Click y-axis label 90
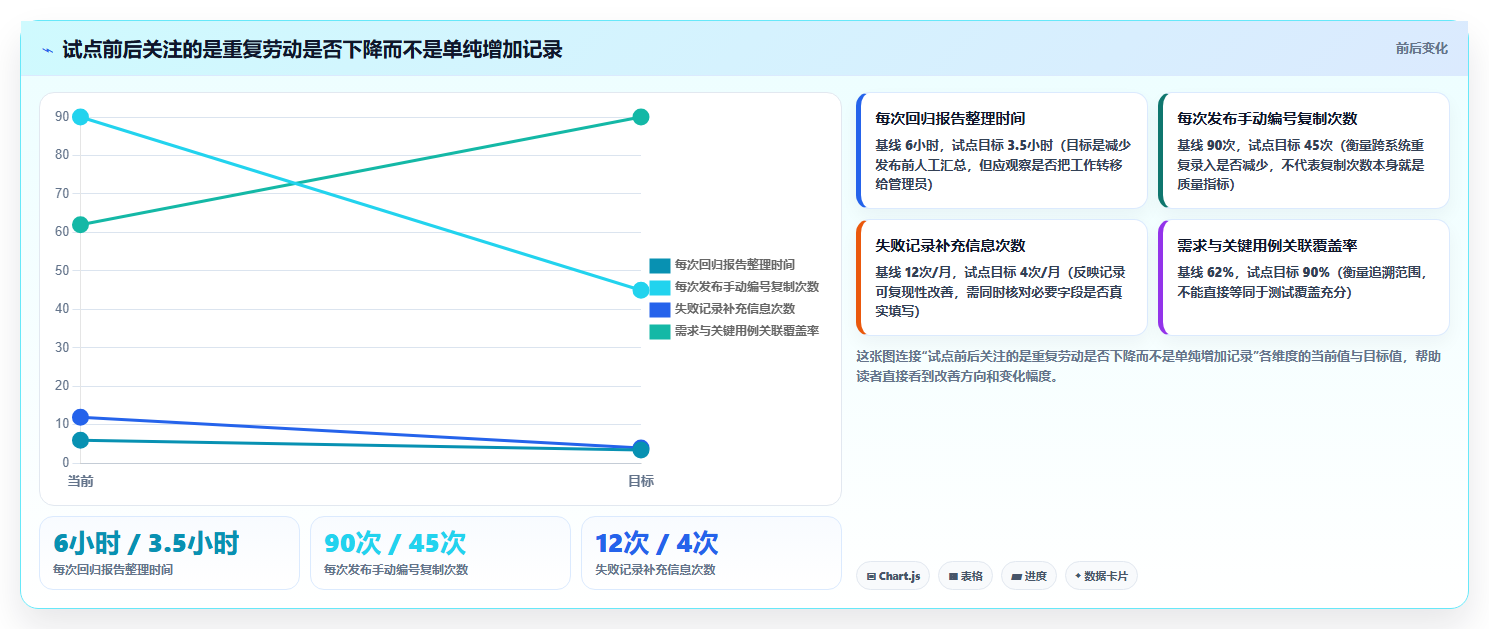Screen dimensions: 1489x629 (62, 117)
